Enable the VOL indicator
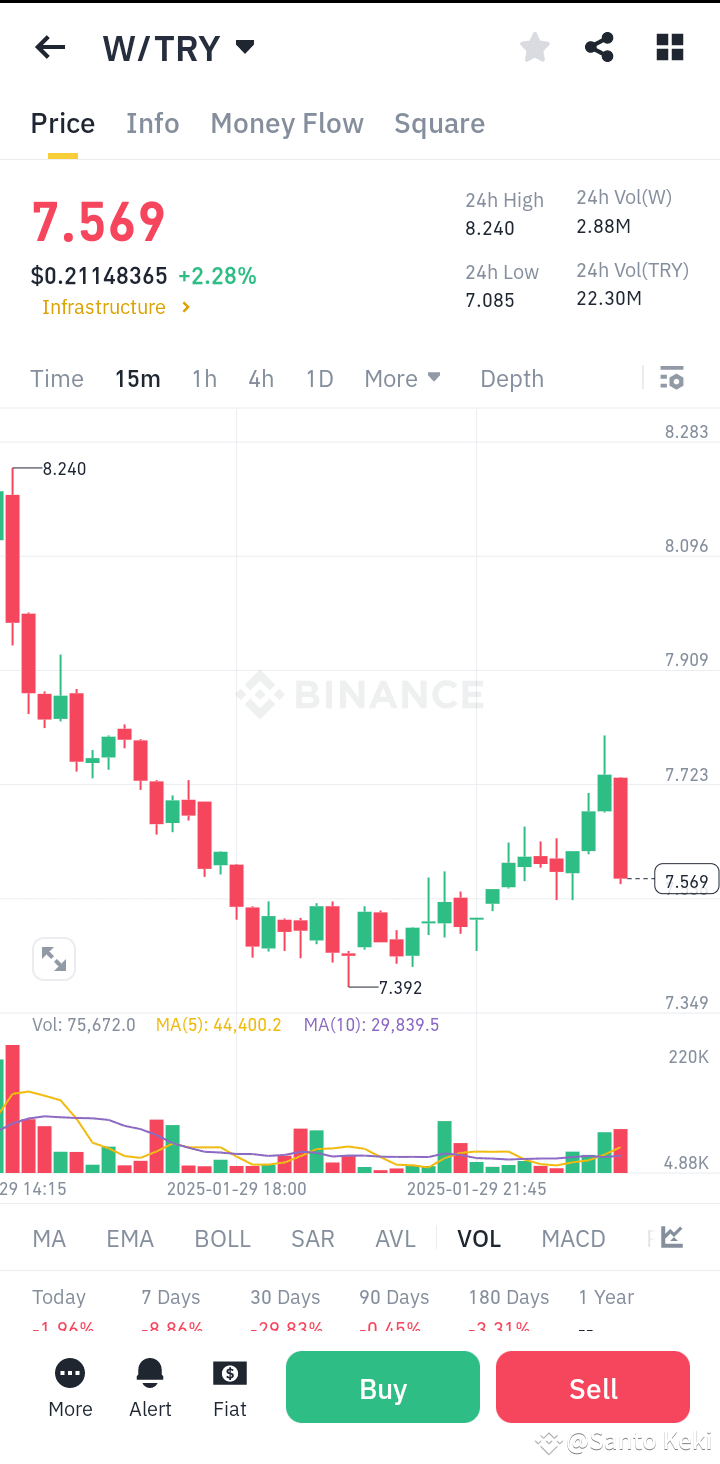 click(x=479, y=1238)
